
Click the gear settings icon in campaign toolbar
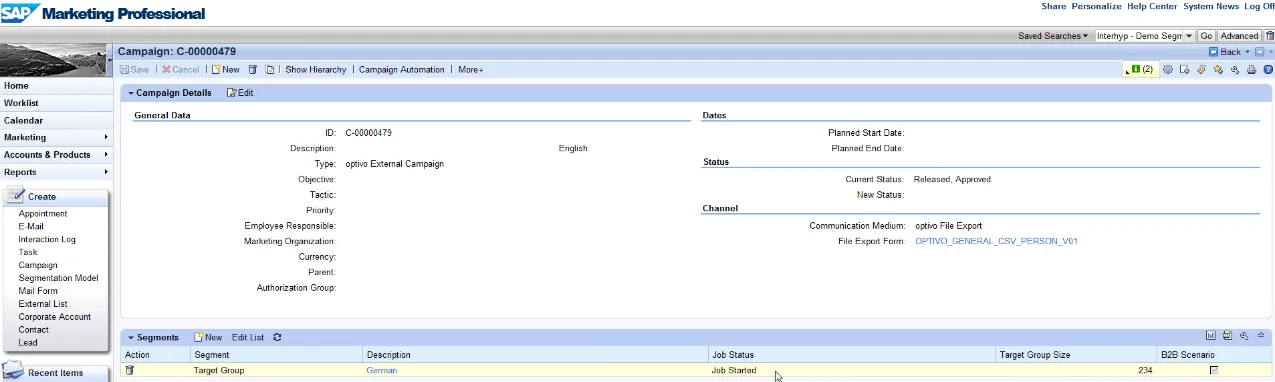(x=1167, y=70)
